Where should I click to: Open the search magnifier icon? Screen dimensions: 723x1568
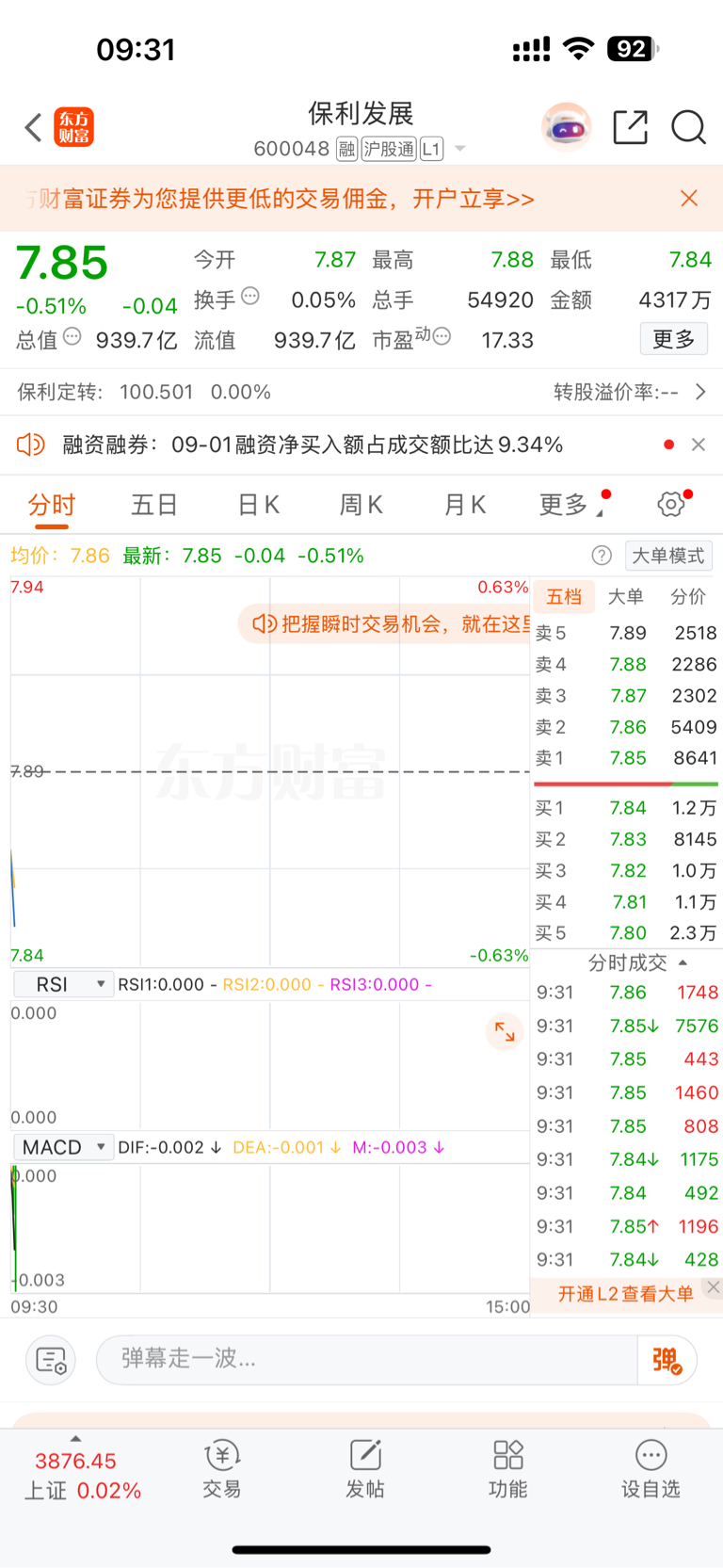[x=688, y=127]
